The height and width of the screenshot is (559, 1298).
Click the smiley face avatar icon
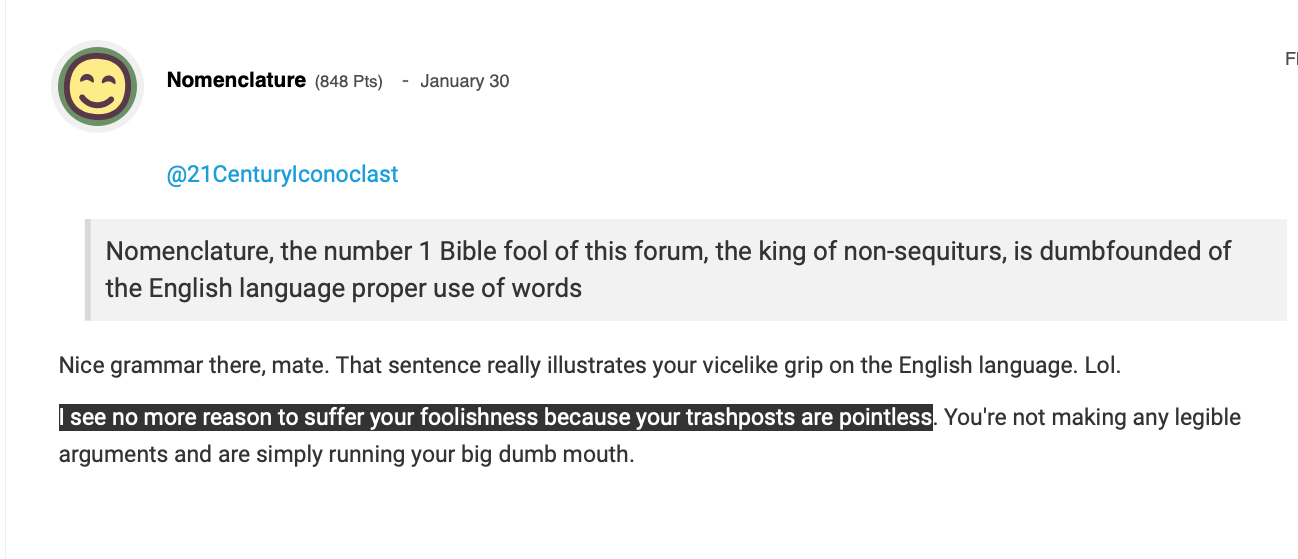pos(97,87)
